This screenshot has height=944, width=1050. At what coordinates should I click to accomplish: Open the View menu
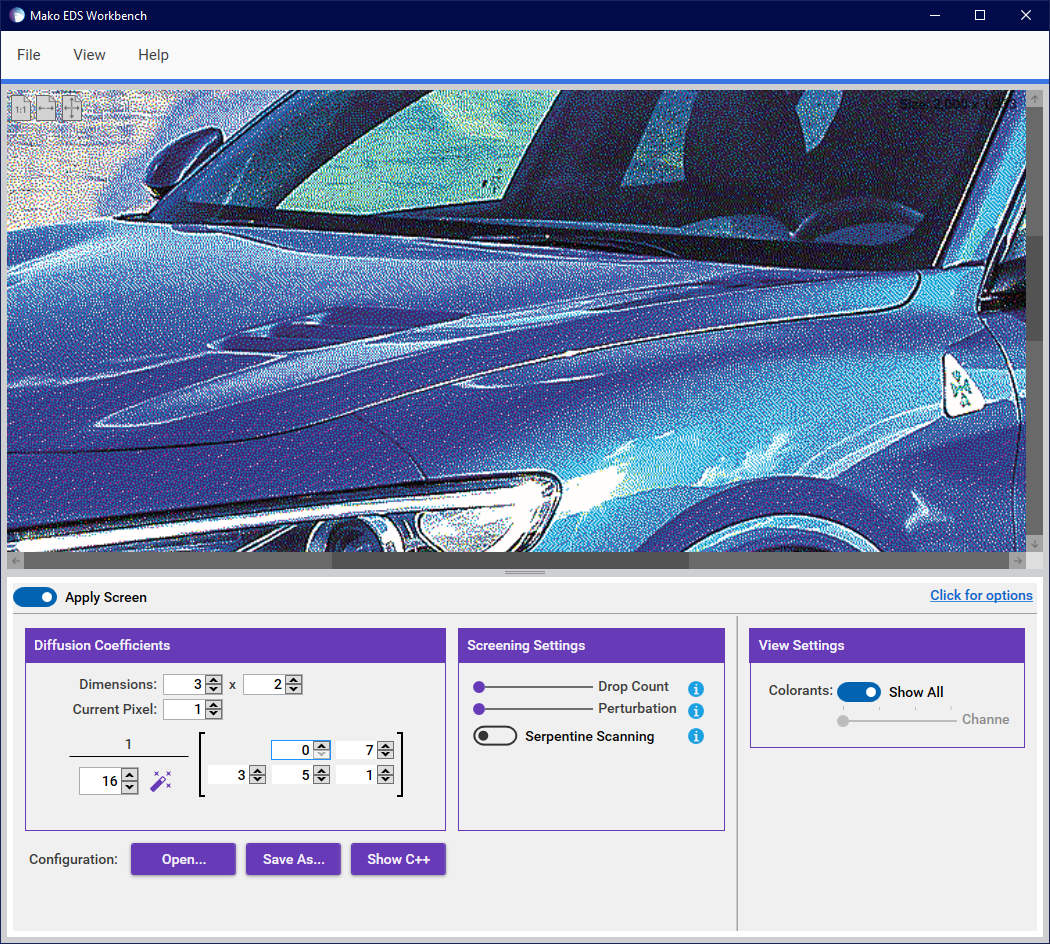pos(89,55)
